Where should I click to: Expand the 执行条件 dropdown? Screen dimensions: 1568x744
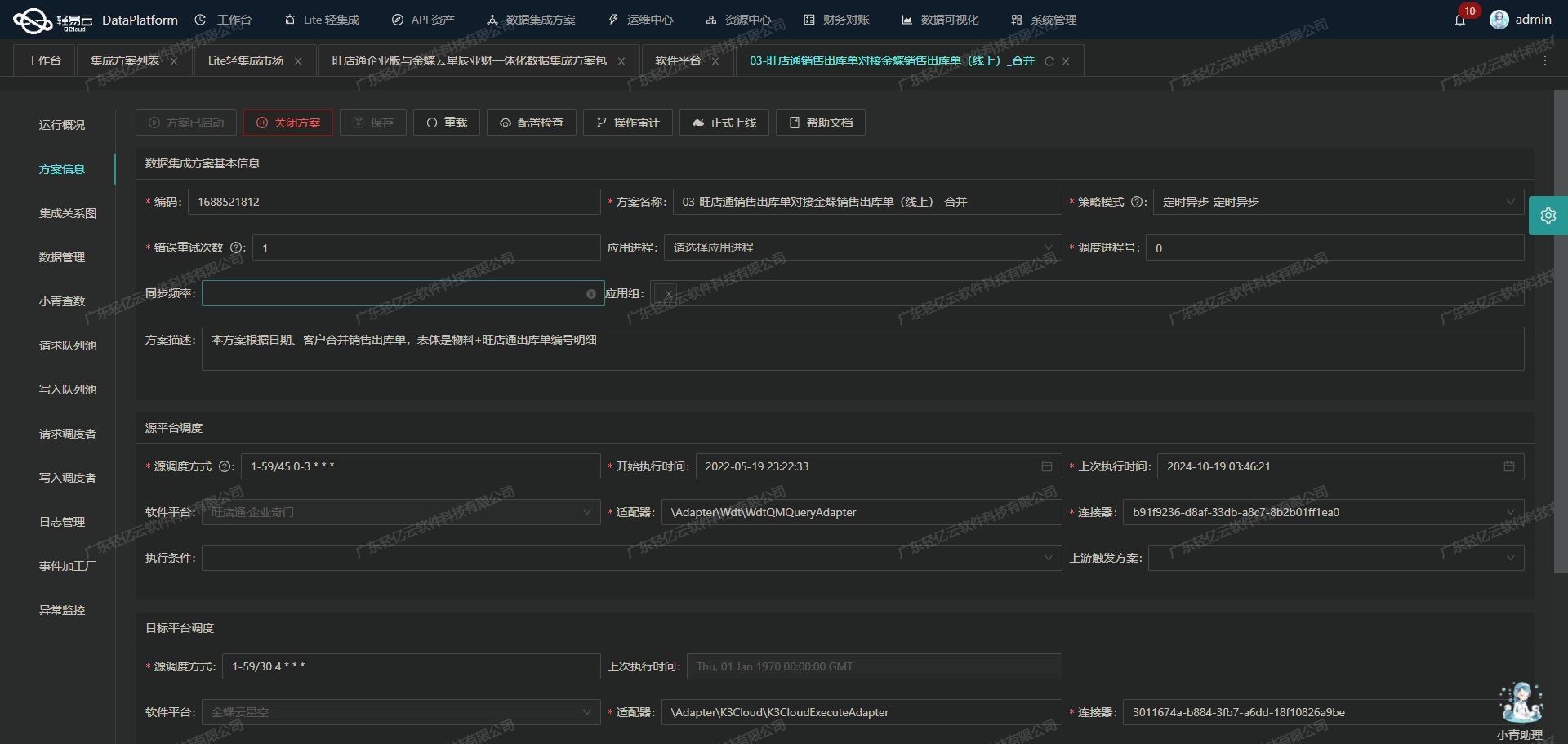coord(632,558)
